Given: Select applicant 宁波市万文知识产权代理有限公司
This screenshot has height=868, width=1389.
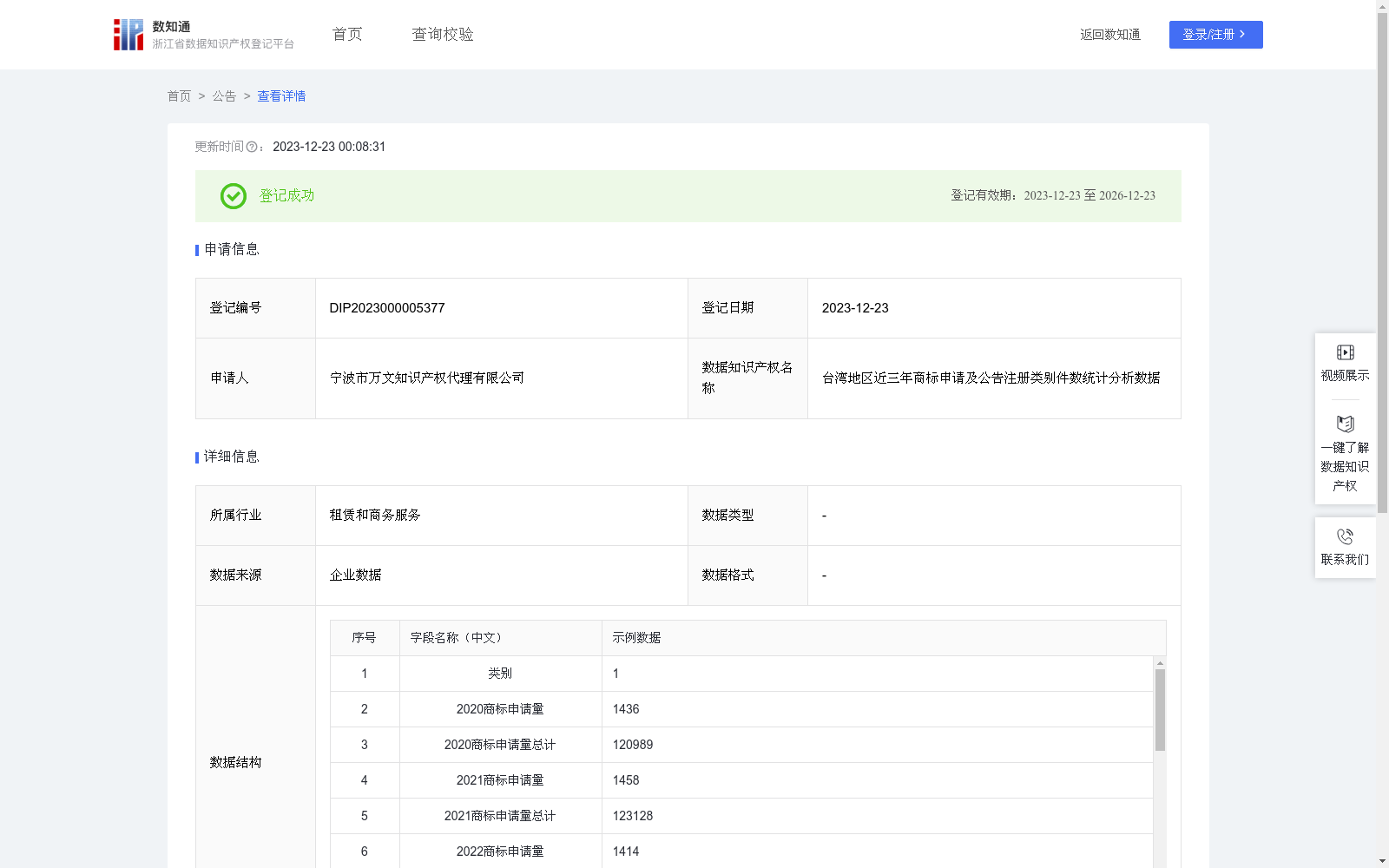Looking at the screenshot, I should (x=427, y=378).
